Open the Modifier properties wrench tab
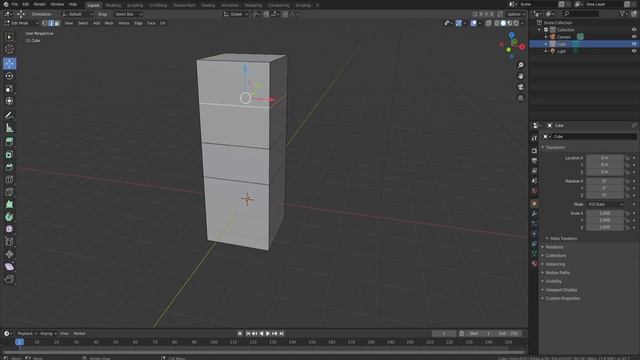This screenshot has width=640, height=360. pyautogui.click(x=534, y=213)
